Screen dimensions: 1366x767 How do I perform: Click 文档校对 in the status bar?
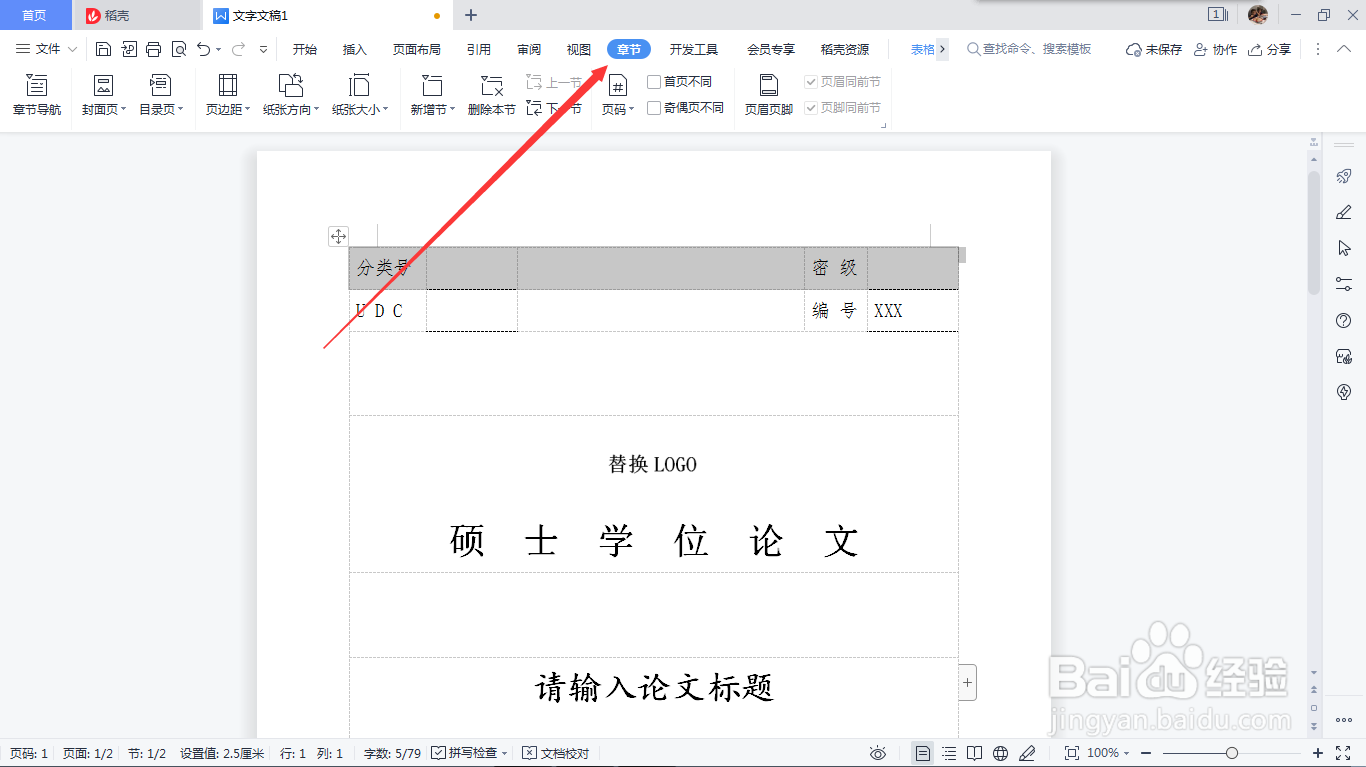[556, 753]
